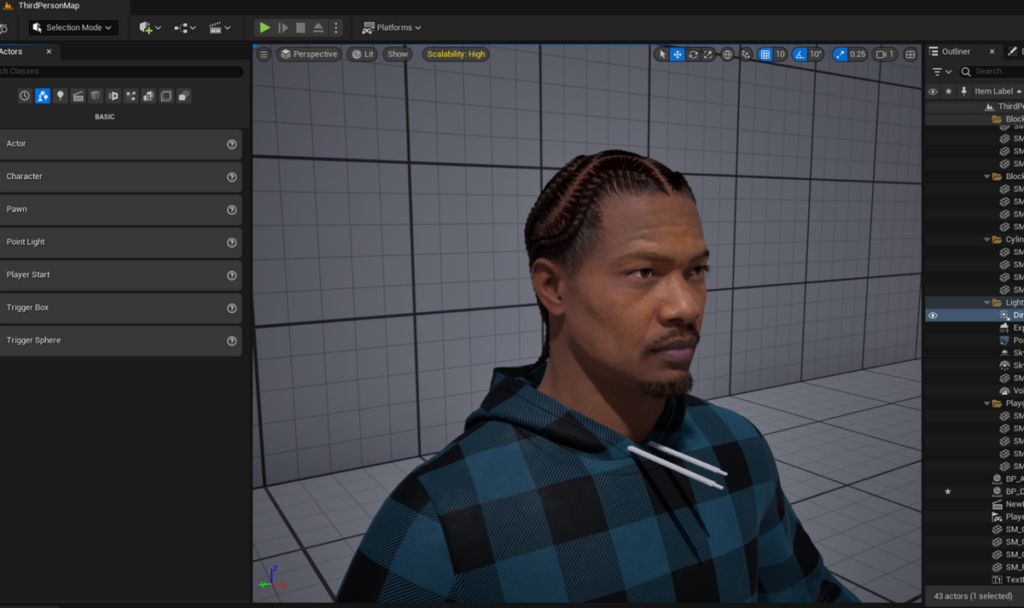Hide the selected Directional Light in Outliner
Viewport: 1024px width, 608px height.
(931, 315)
